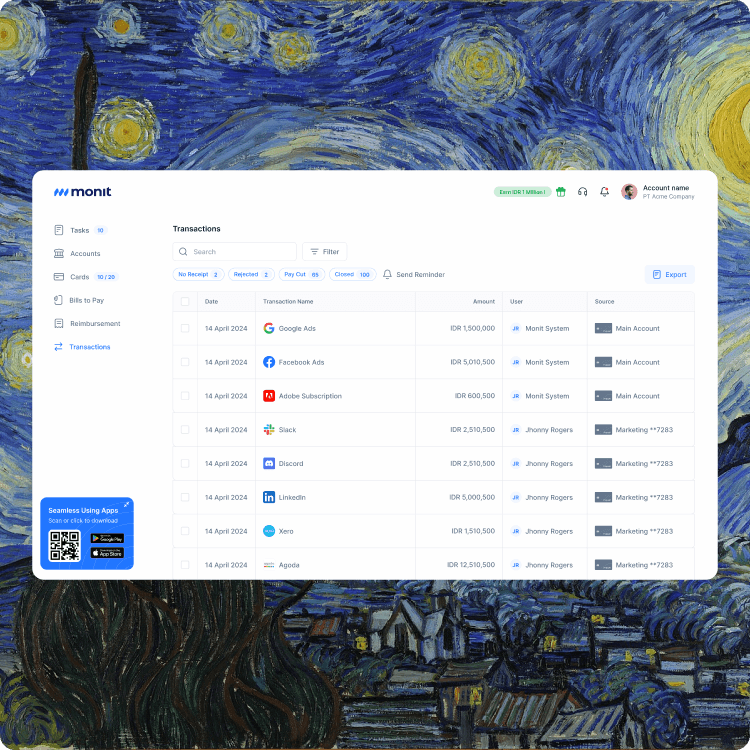Check the Facebook Ads row checkbox

tap(185, 362)
